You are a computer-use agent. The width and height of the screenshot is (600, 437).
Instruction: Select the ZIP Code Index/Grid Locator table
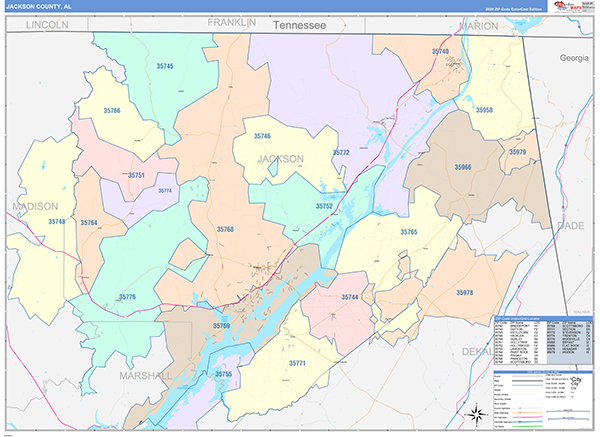543,340
